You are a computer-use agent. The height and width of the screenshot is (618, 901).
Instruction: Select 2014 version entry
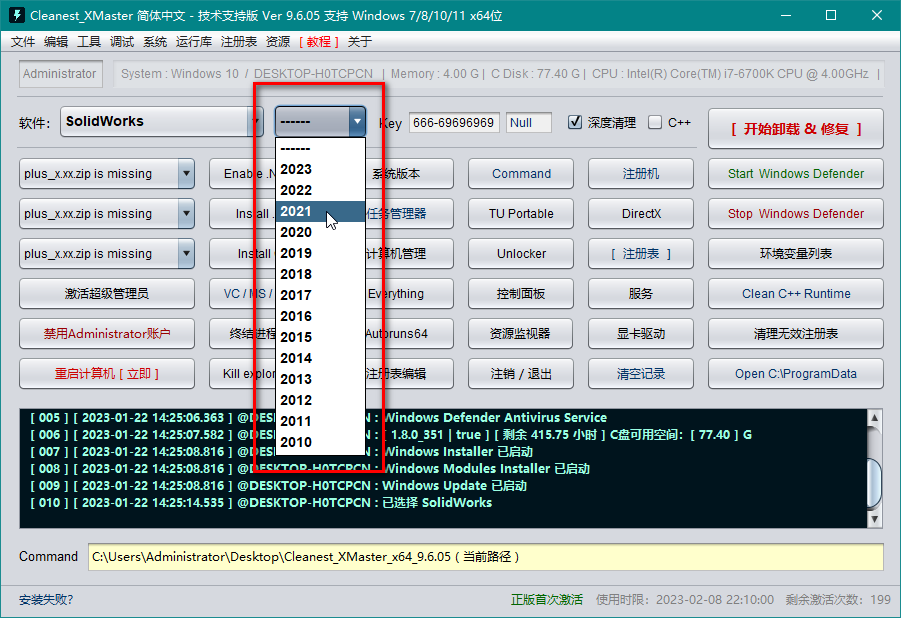pos(320,358)
